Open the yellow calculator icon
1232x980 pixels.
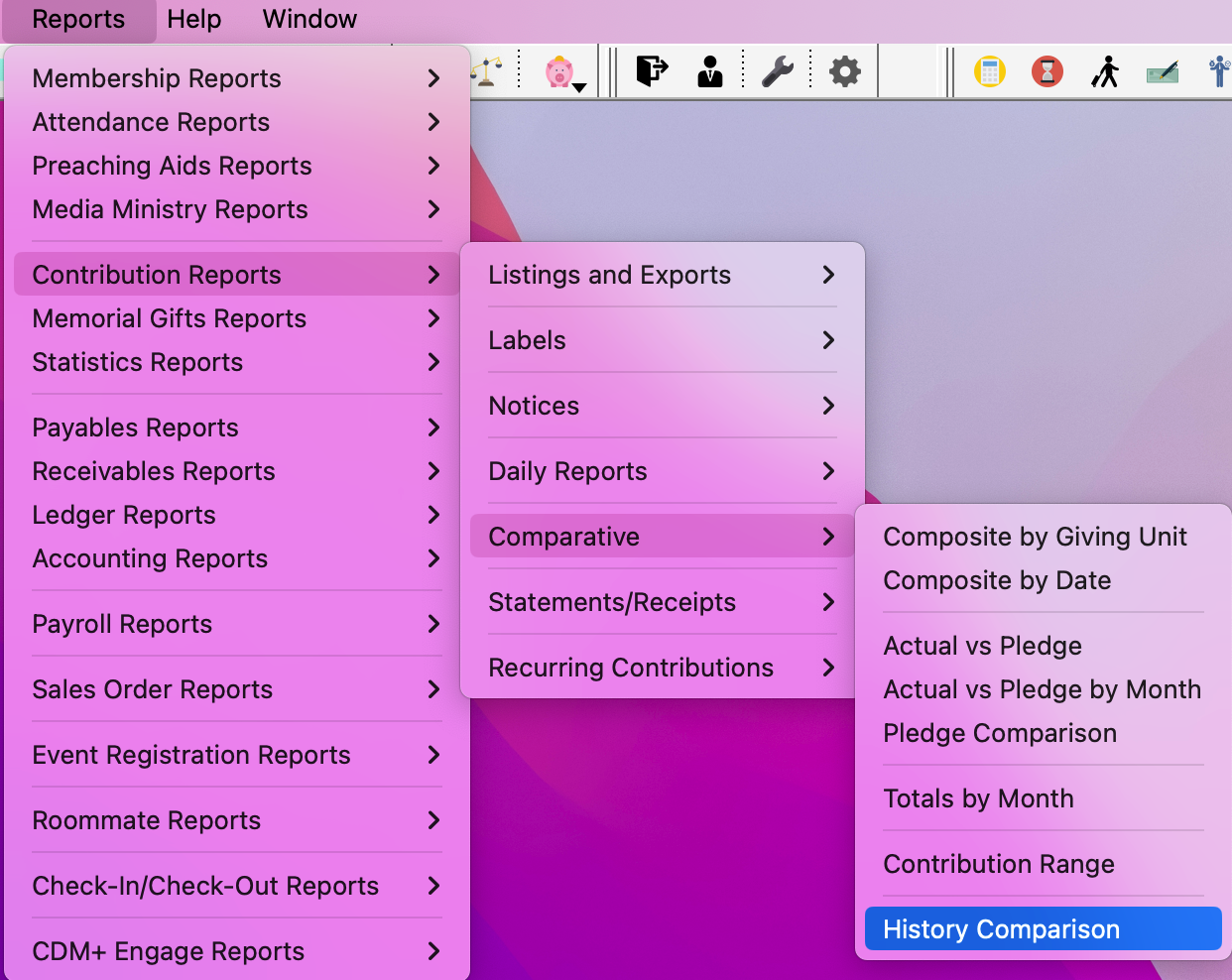[x=990, y=71]
